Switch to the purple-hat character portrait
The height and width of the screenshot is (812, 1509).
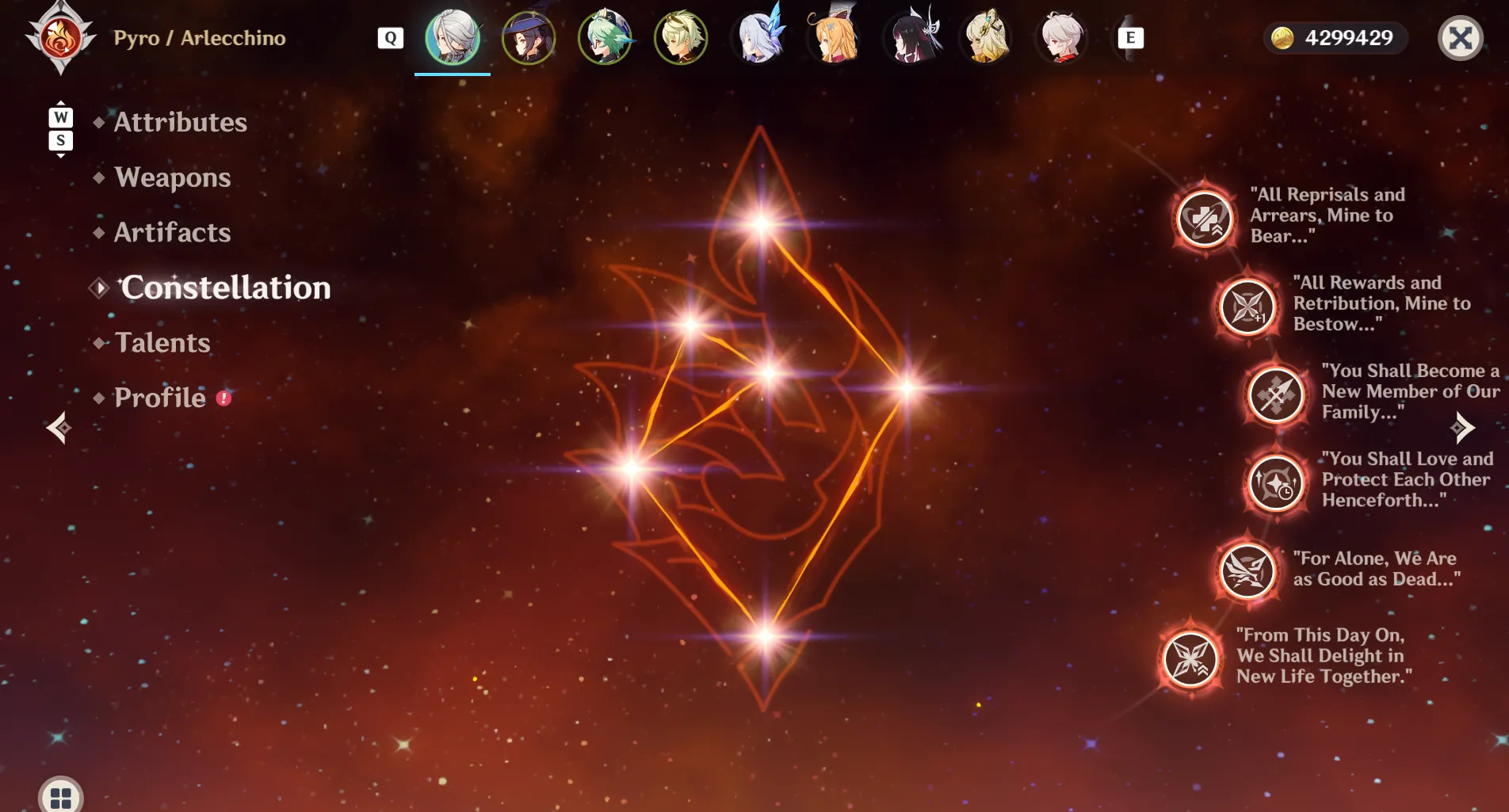tap(529, 37)
